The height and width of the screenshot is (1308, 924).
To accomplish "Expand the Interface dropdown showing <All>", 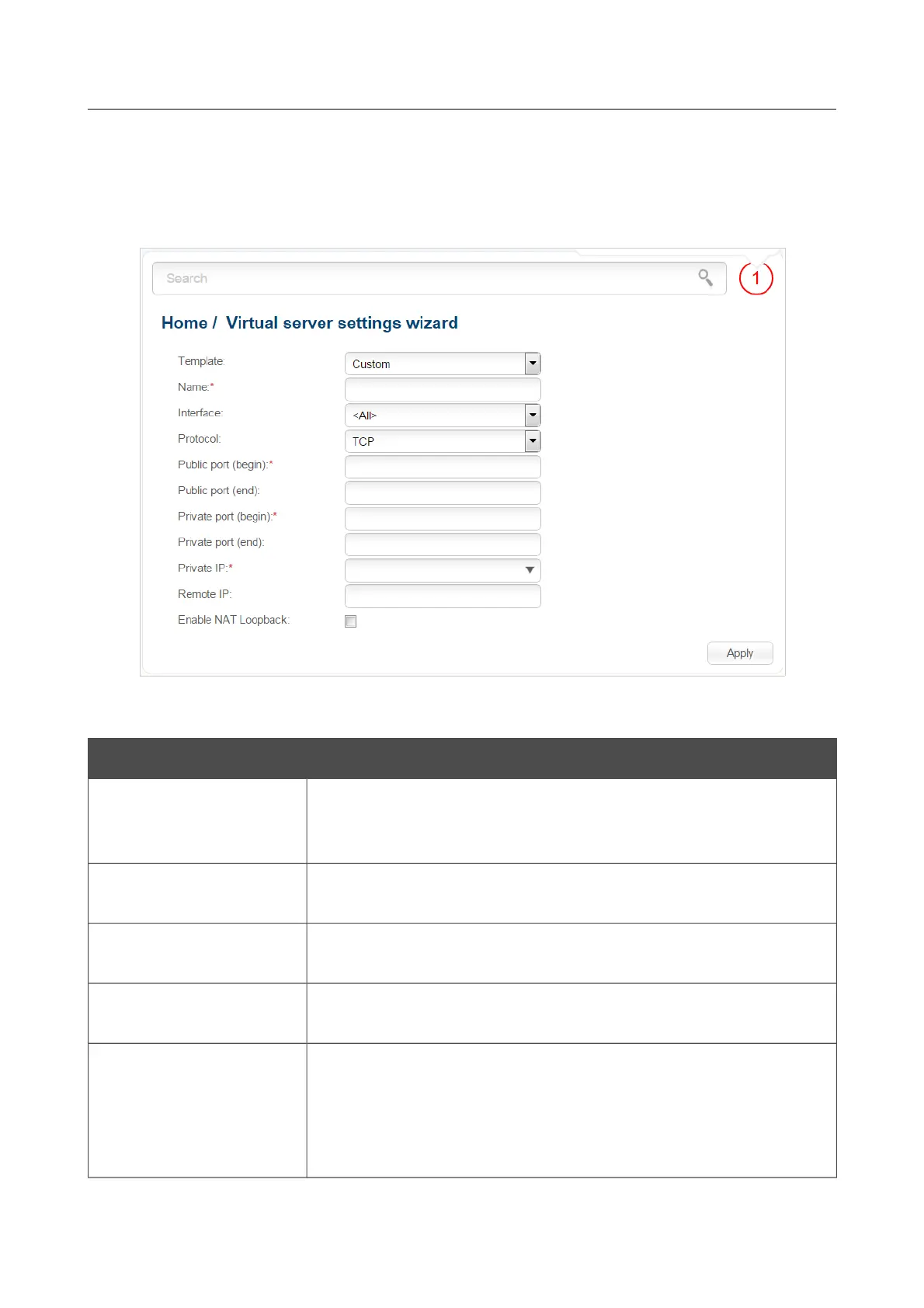I will click(443, 416).
